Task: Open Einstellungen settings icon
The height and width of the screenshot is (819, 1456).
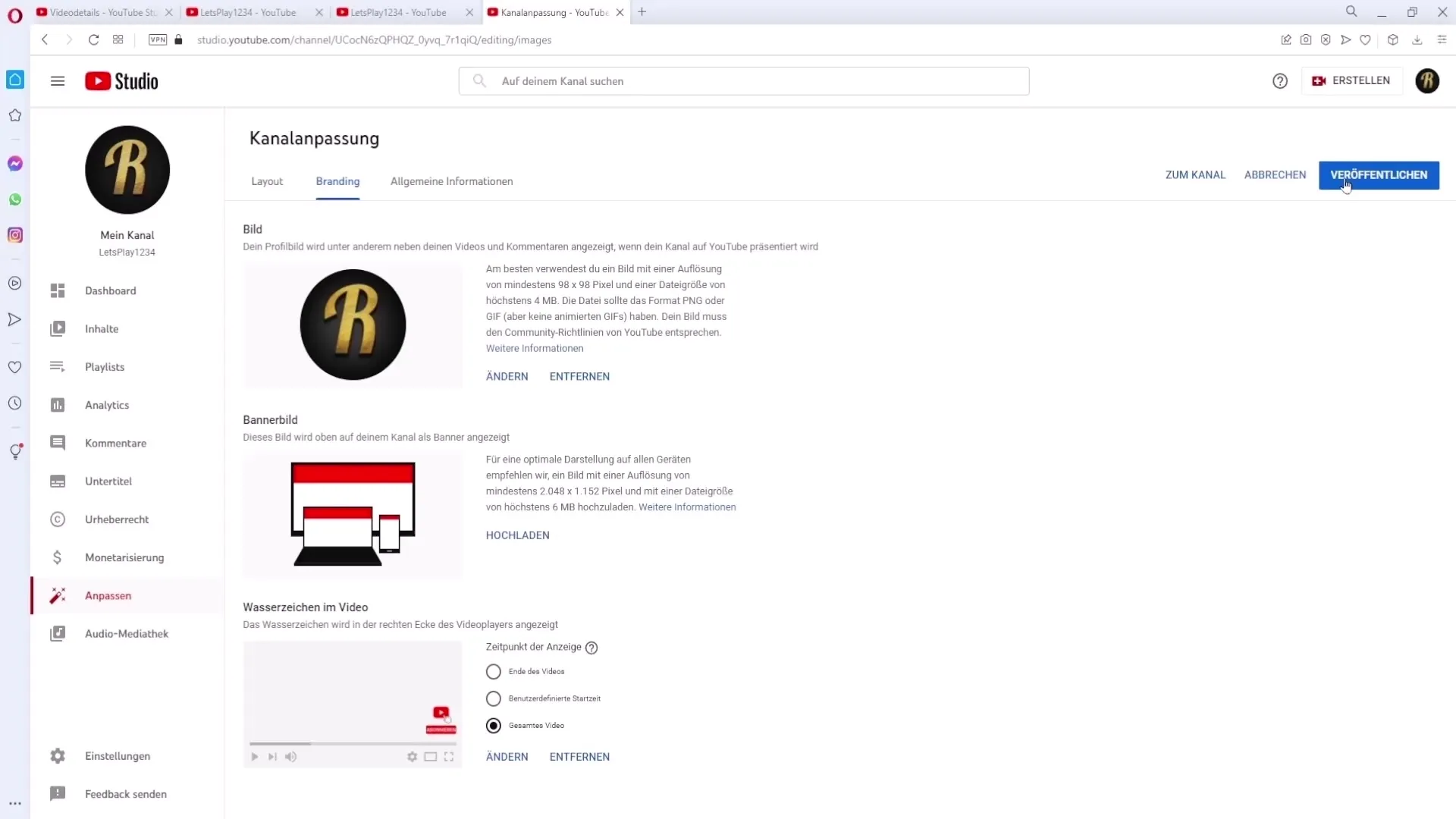Action: (57, 756)
